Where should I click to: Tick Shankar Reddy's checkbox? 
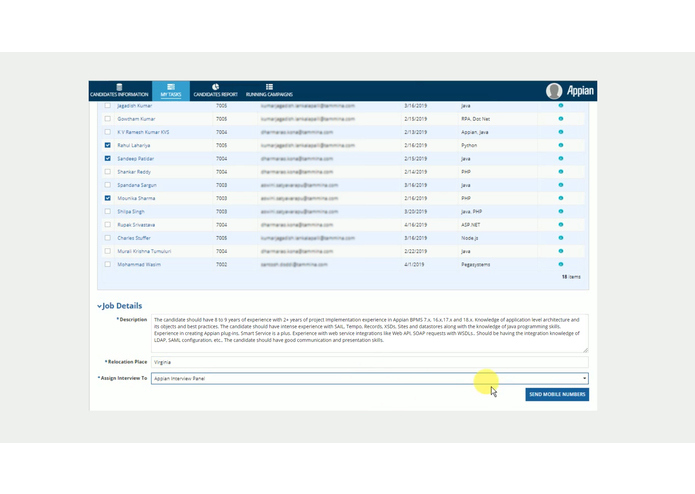coord(108,171)
